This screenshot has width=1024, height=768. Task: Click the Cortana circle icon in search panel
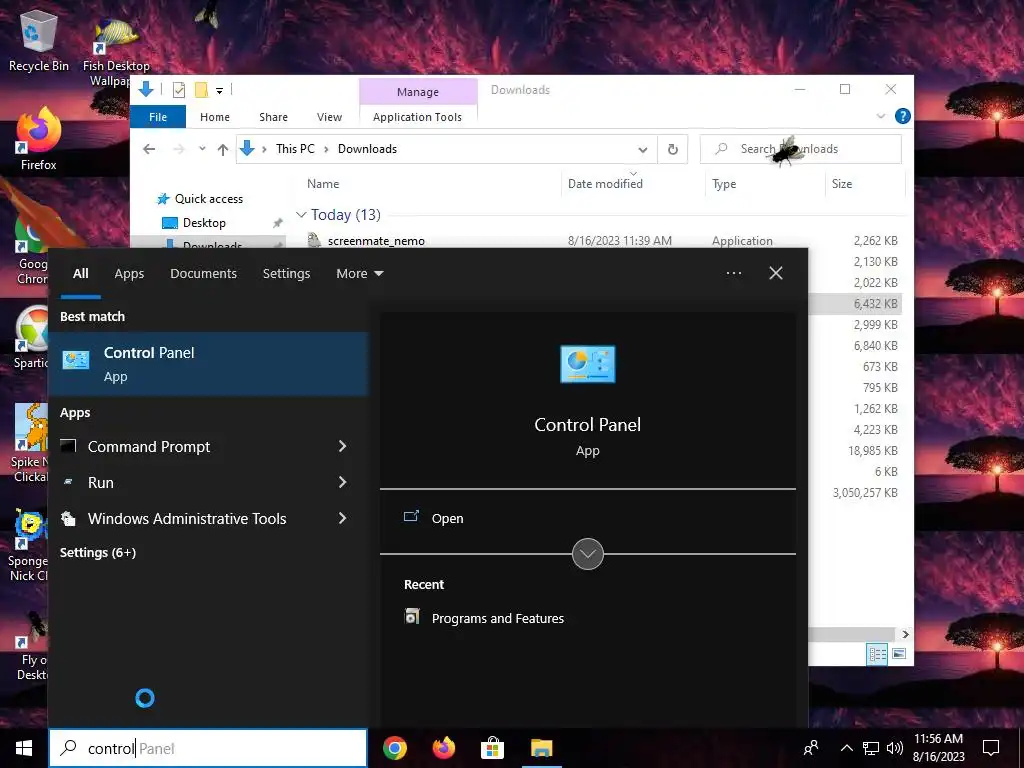(x=145, y=698)
